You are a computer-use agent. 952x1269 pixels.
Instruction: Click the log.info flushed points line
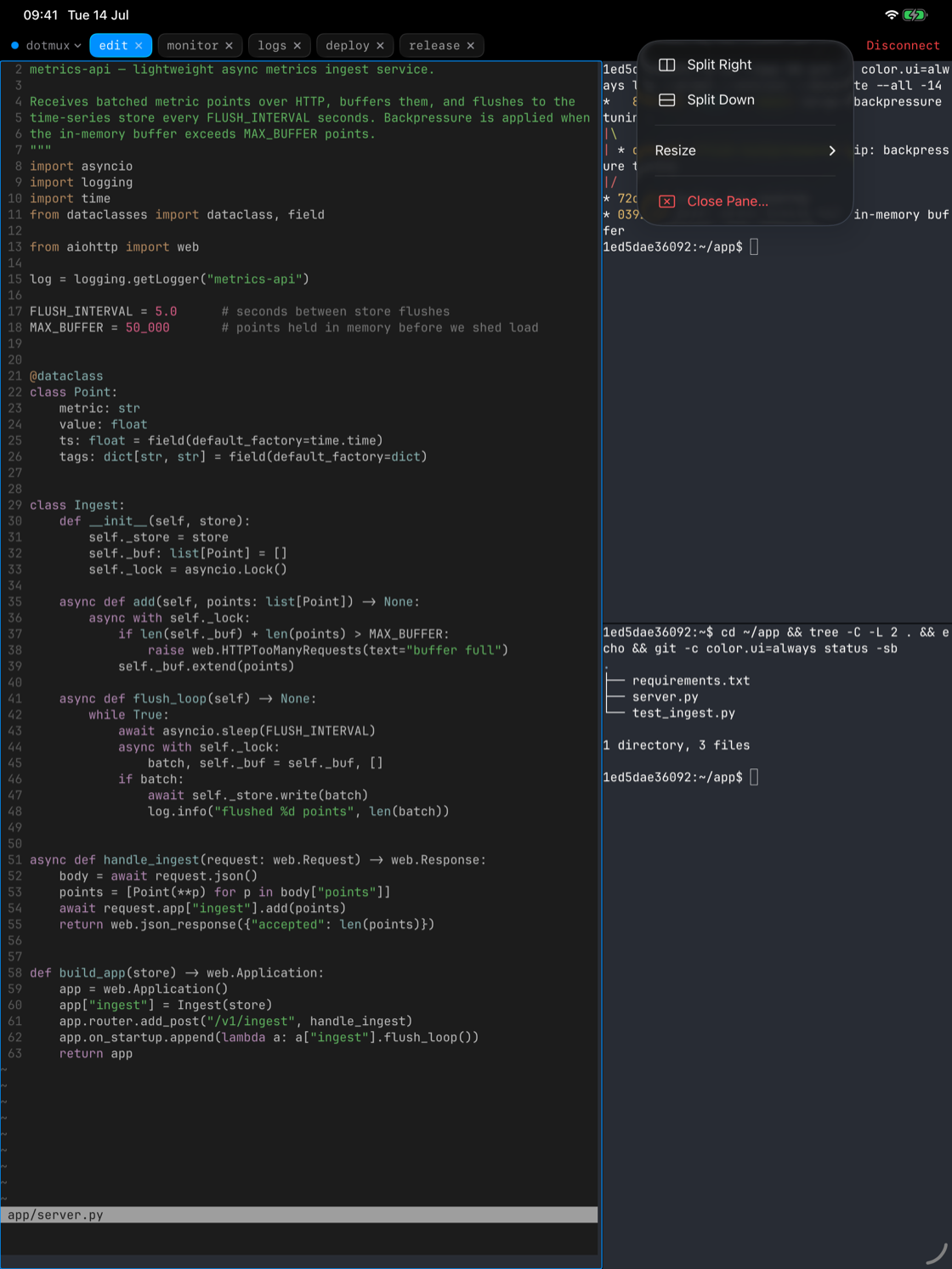pyautogui.click(x=298, y=811)
